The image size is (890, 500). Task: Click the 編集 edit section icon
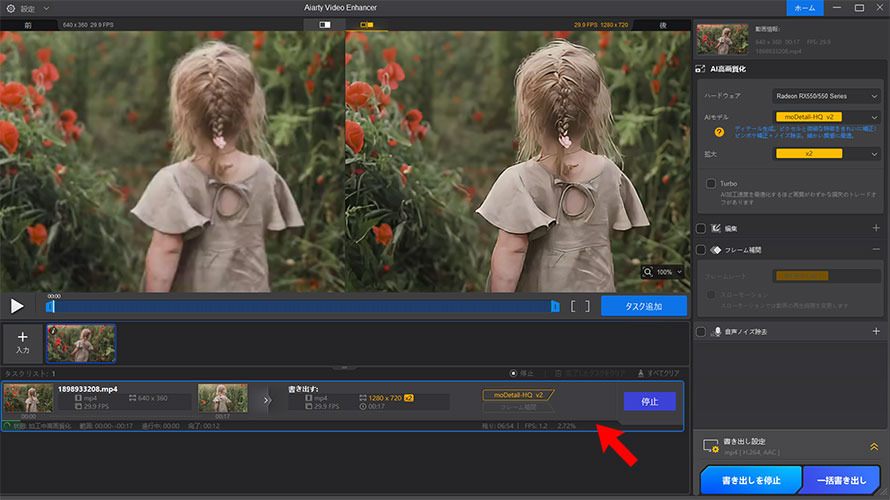click(x=716, y=228)
